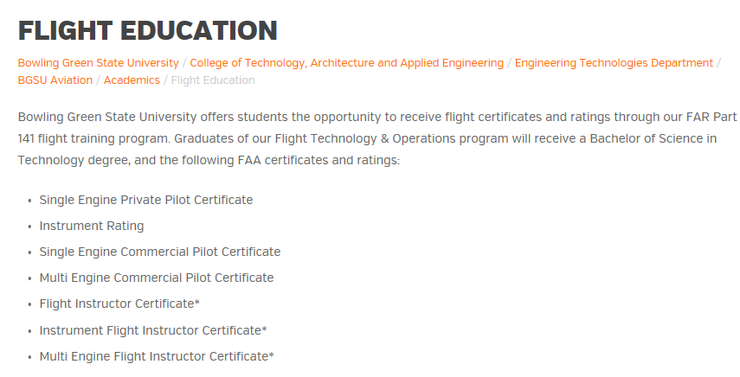Open the Bowling Green State University breadcrumb link
Screen dimensions: 740x377
pyautogui.click(x=98, y=63)
